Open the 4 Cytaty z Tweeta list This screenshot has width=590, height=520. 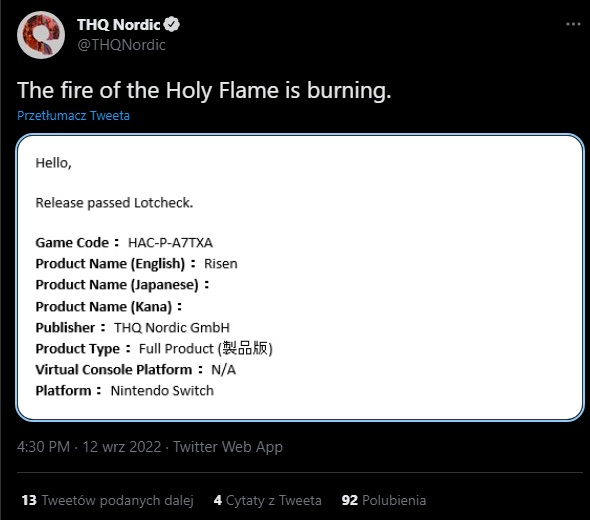(x=268, y=500)
